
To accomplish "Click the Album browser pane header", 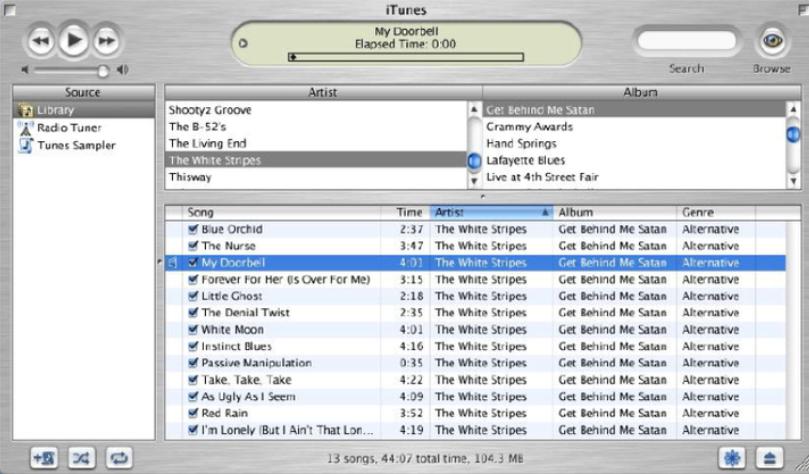I will [x=641, y=92].
